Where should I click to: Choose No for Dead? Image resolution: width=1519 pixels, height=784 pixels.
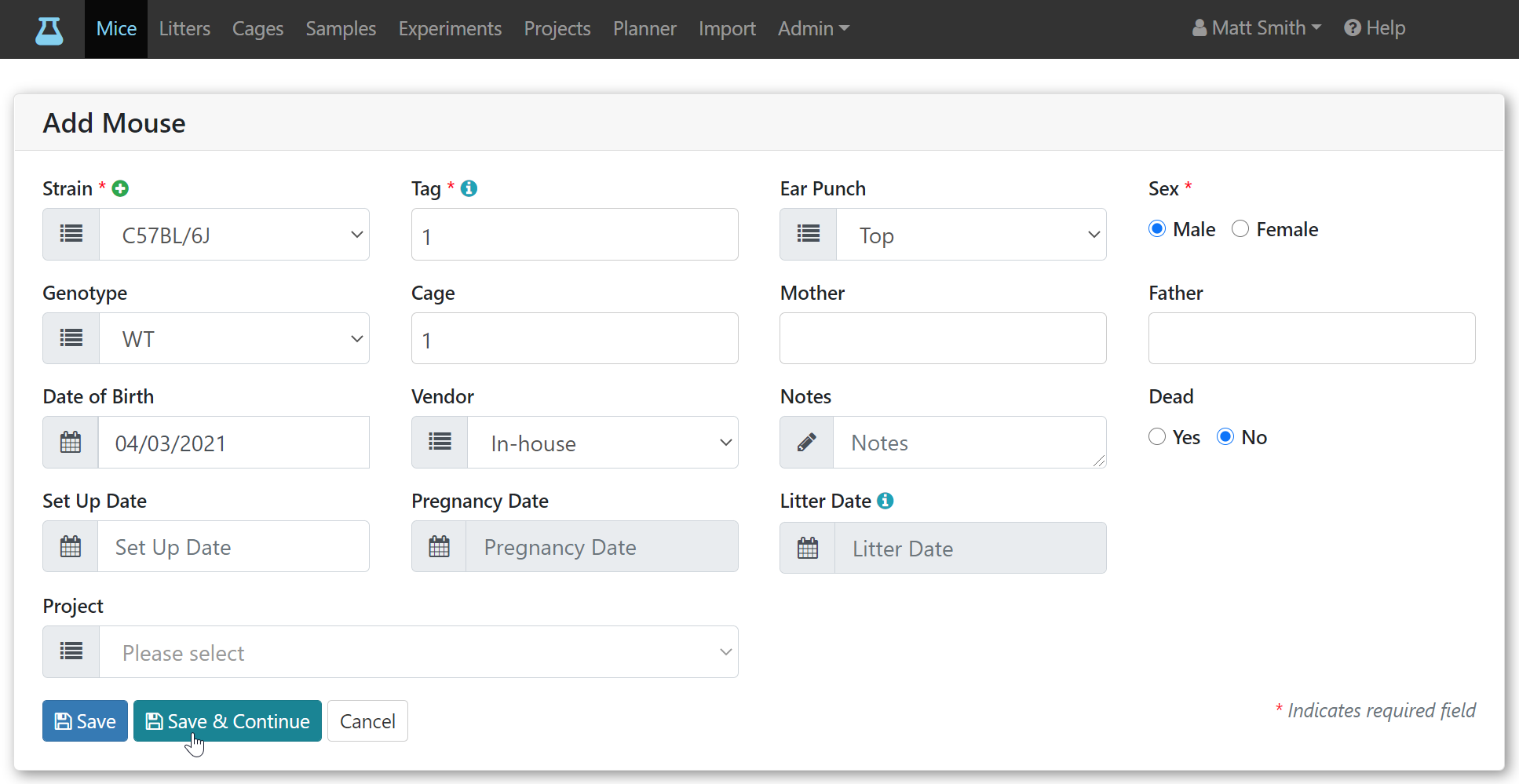[x=1225, y=436]
